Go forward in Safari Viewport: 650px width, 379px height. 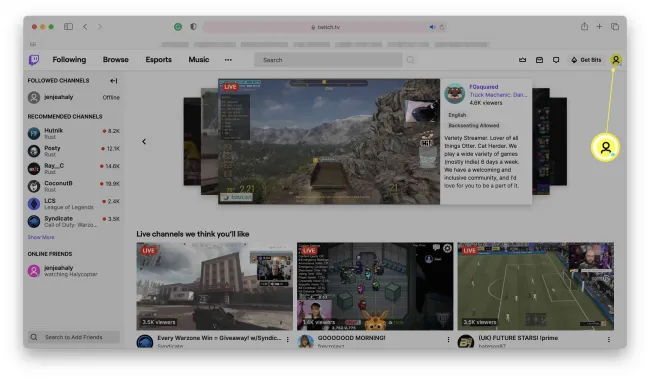click(99, 27)
